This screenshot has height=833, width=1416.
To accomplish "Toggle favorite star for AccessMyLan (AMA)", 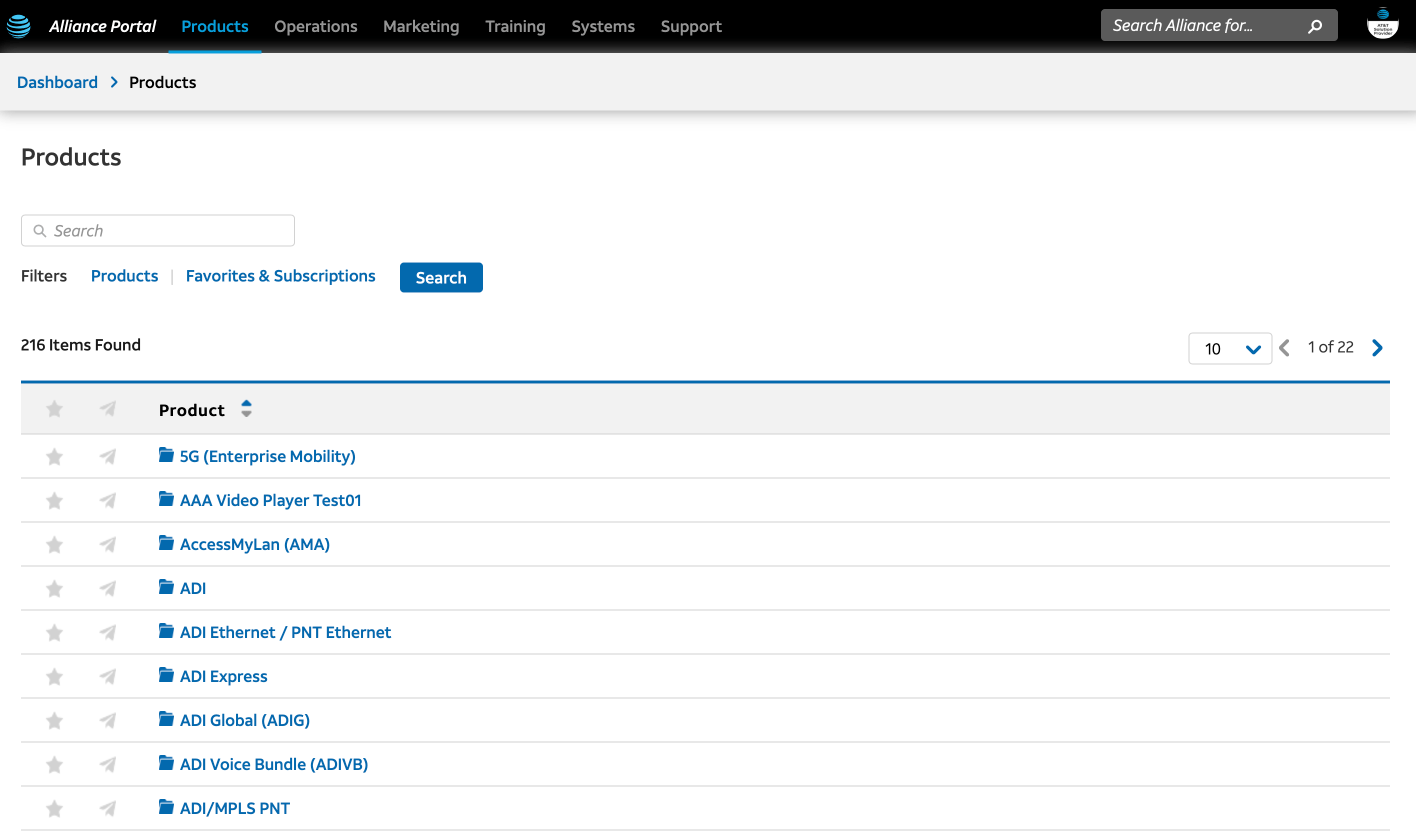I will (54, 545).
